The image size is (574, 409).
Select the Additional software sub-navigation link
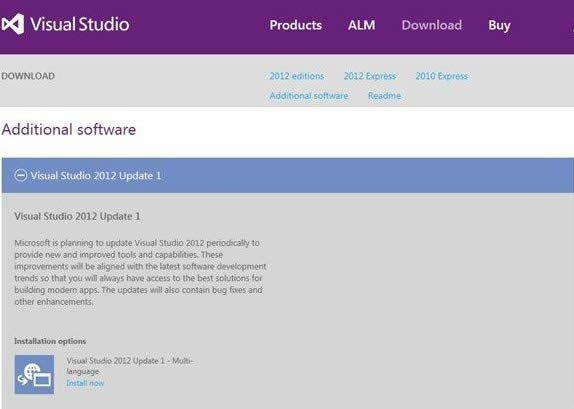click(309, 96)
